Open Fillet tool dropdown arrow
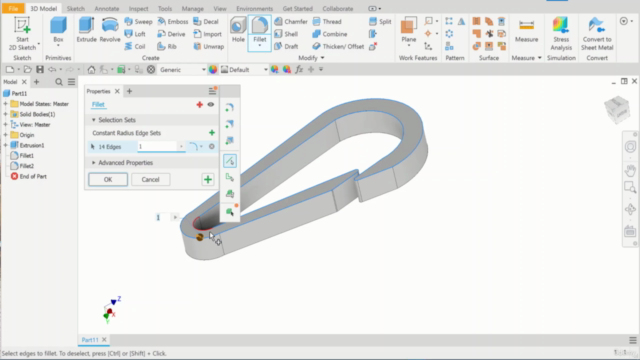Image resolution: width=640 pixels, height=360 pixels. click(260, 46)
